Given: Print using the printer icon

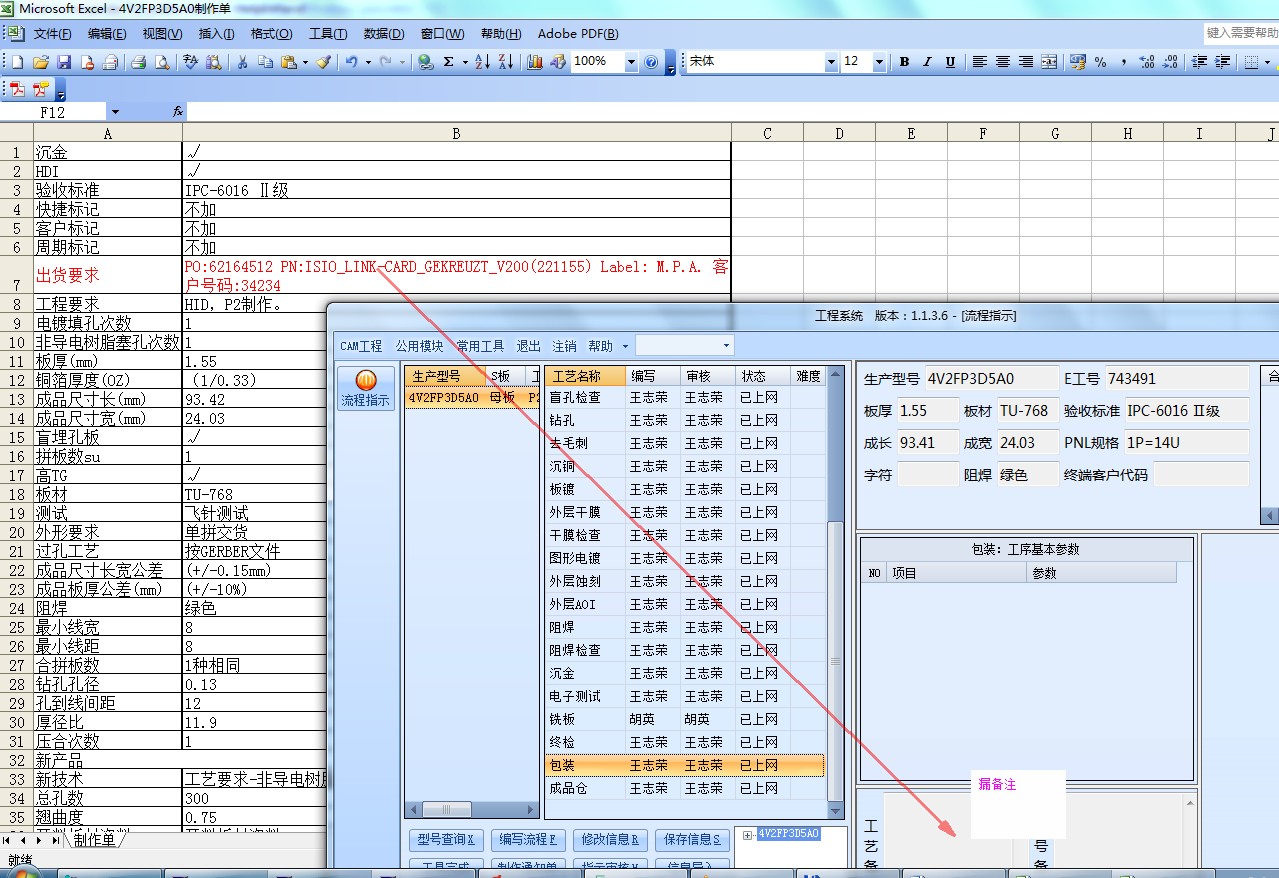Looking at the screenshot, I should click(139, 62).
